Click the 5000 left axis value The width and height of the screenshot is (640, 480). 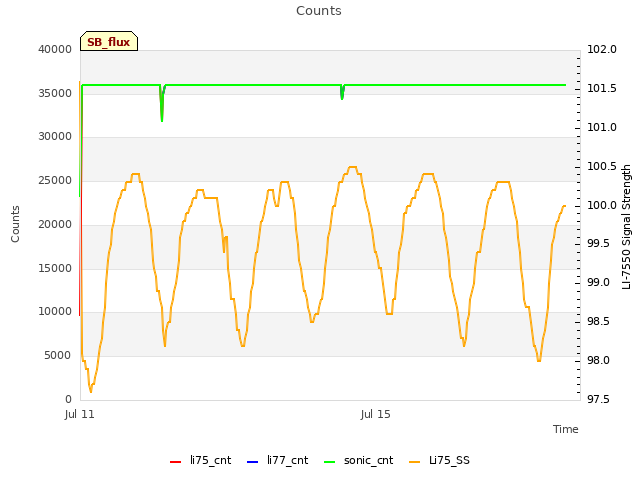58,356
